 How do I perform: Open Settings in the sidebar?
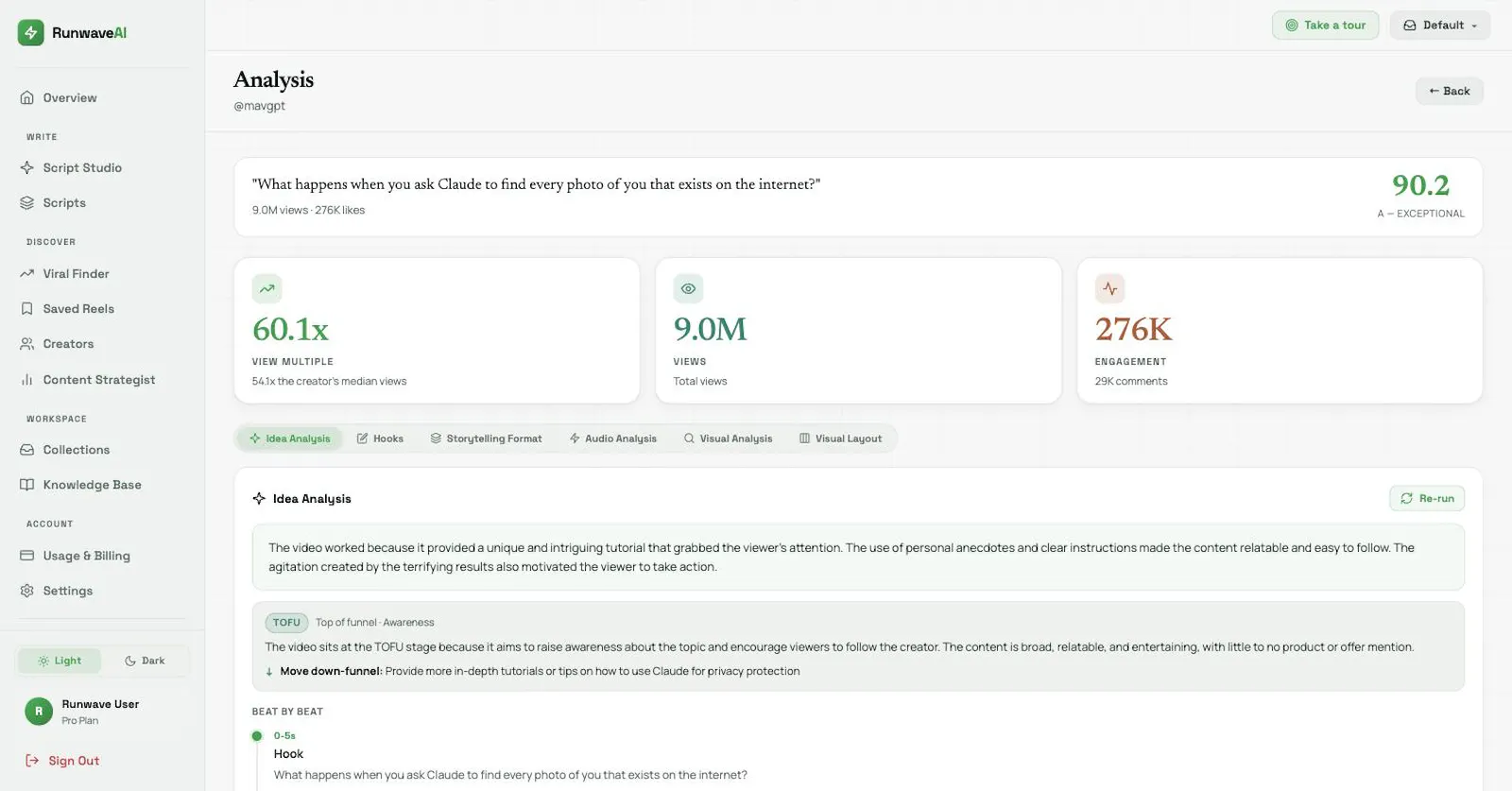pyautogui.click(x=102, y=591)
